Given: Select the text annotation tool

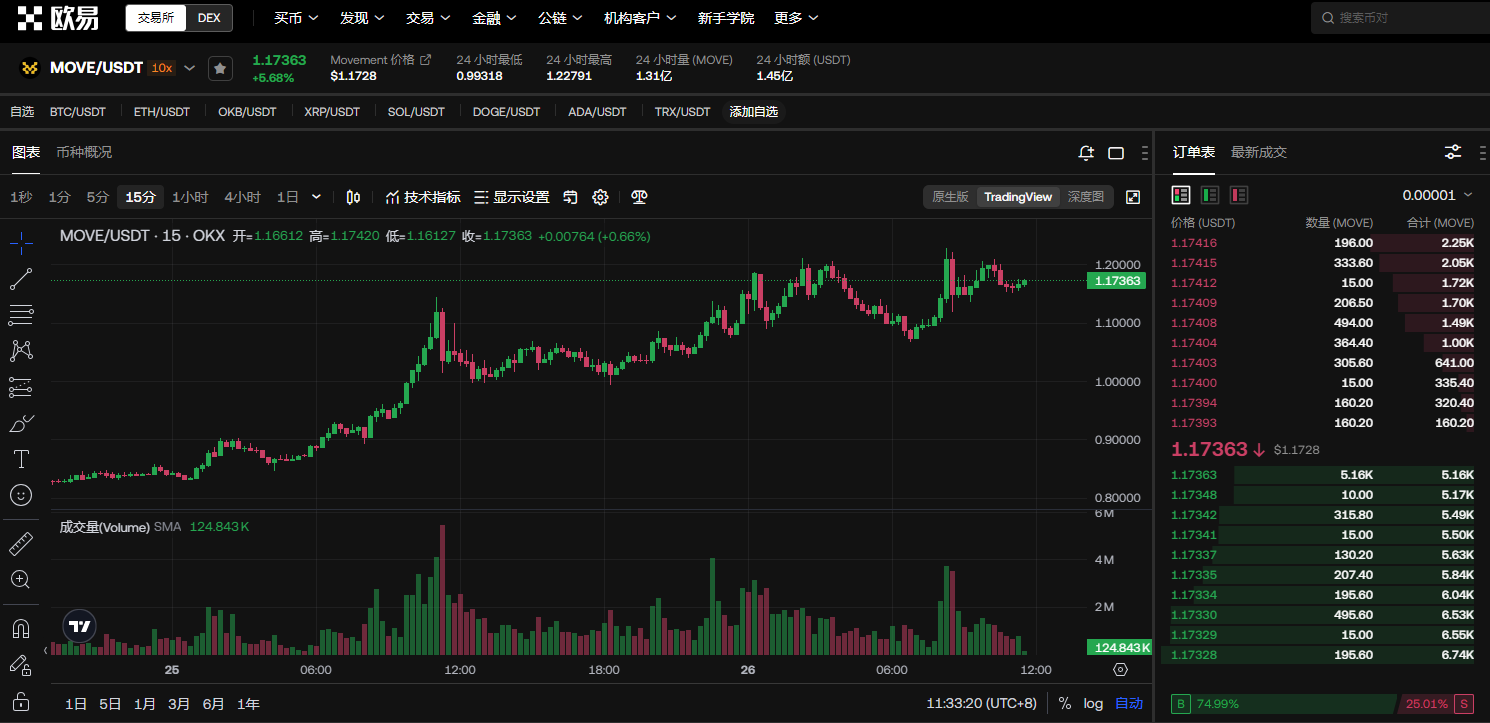Looking at the screenshot, I should point(21,459).
